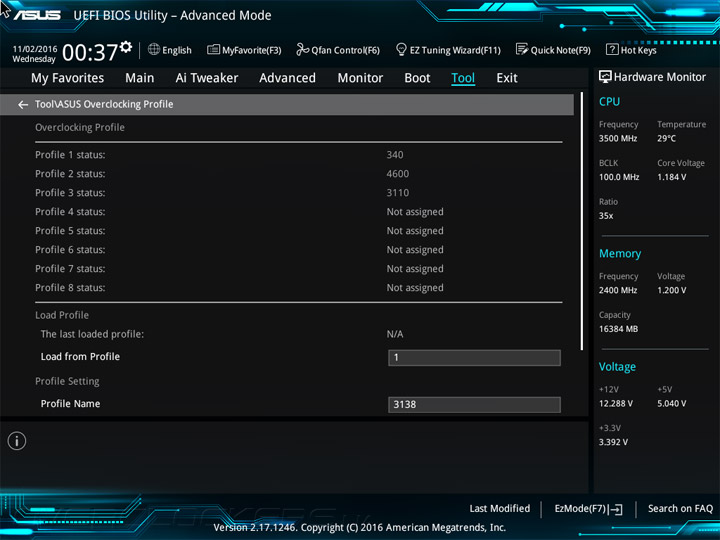Click the CPU ratio value 35x
Screen dimensions: 720x540
tap(606, 216)
